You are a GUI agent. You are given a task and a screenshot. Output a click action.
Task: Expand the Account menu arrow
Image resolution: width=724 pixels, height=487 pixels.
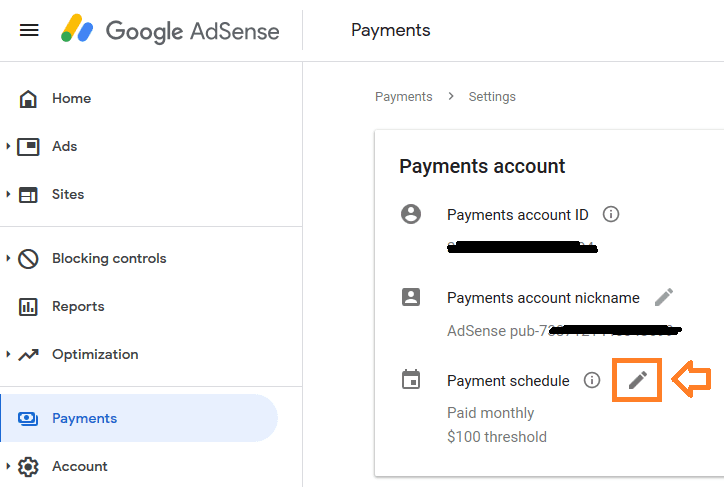pos(8,466)
